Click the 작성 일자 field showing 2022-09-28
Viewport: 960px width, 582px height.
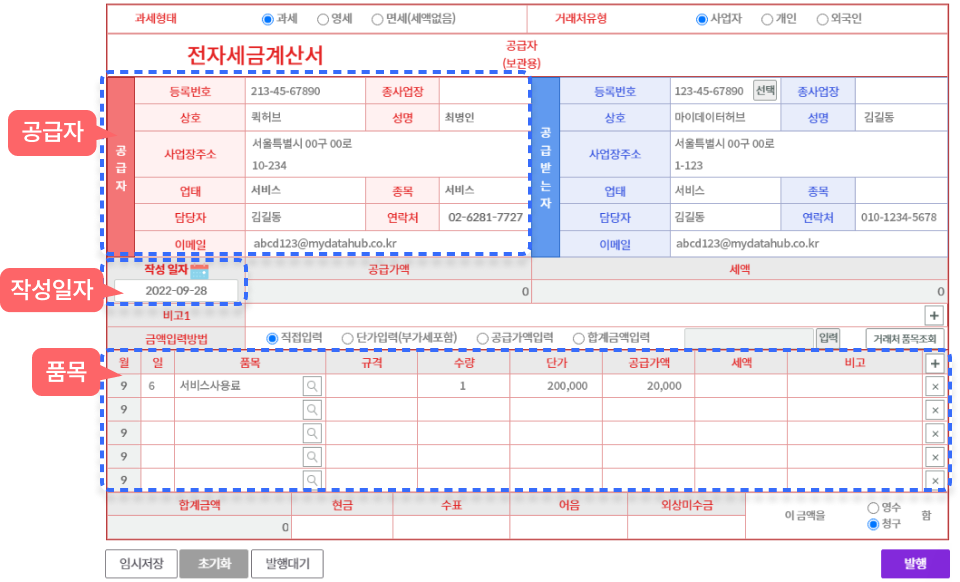coord(176,291)
